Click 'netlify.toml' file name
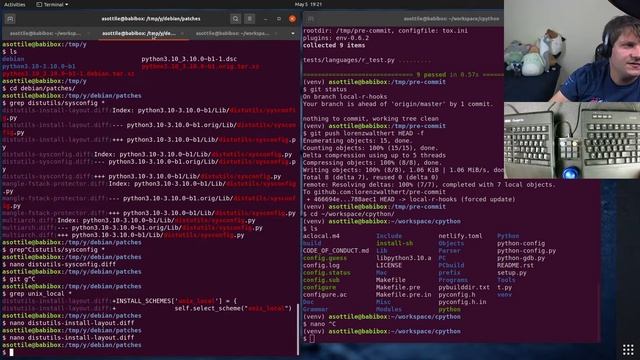 click(x=460, y=236)
